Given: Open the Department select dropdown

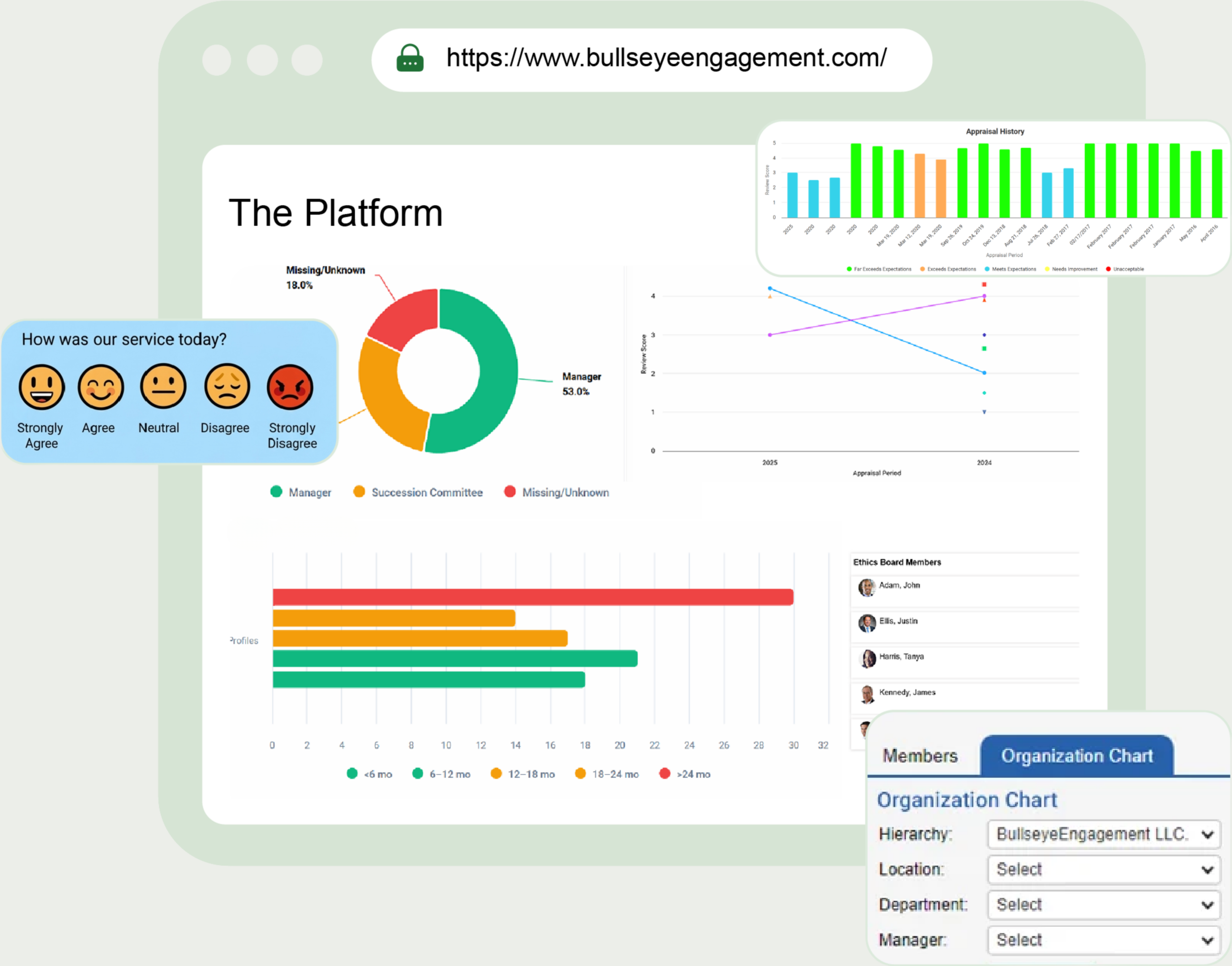Looking at the screenshot, I should pos(1104,905).
